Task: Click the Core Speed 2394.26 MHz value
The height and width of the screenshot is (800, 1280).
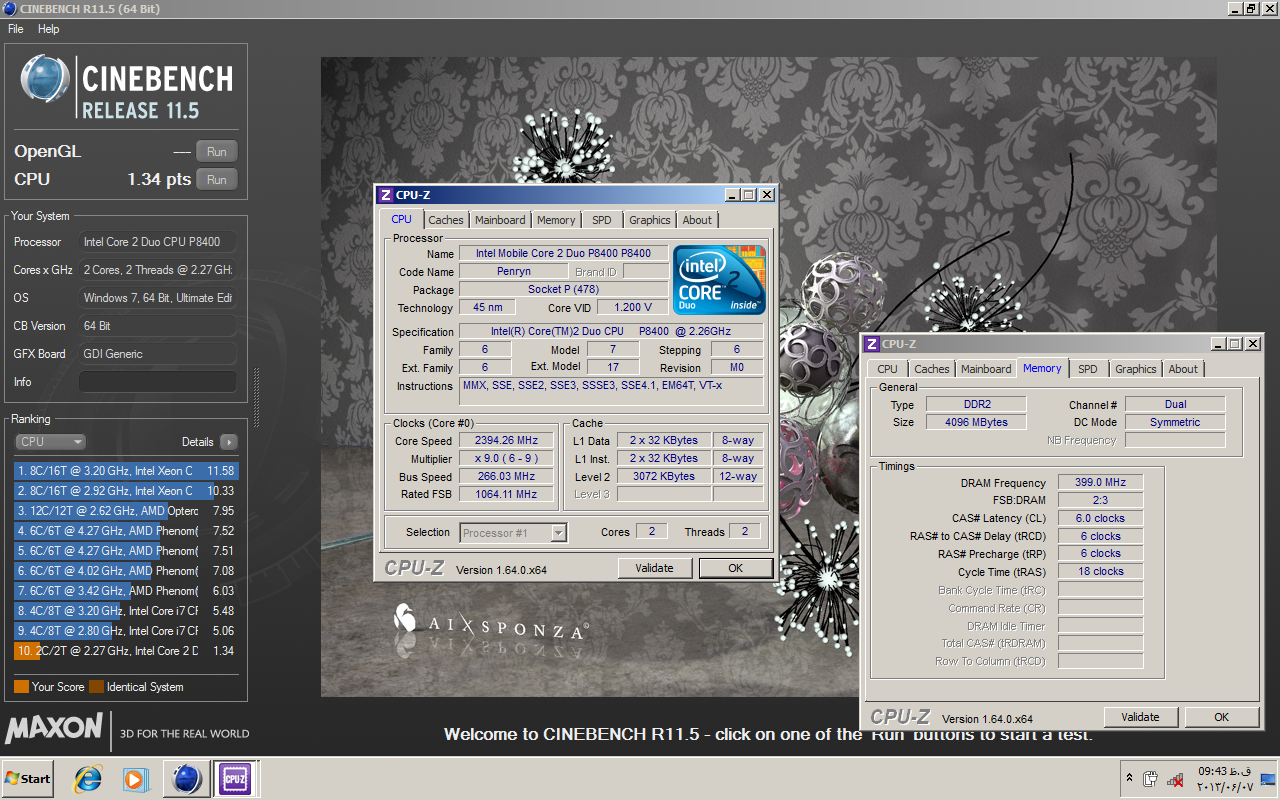Action: pyautogui.click(x=508, y=441)
